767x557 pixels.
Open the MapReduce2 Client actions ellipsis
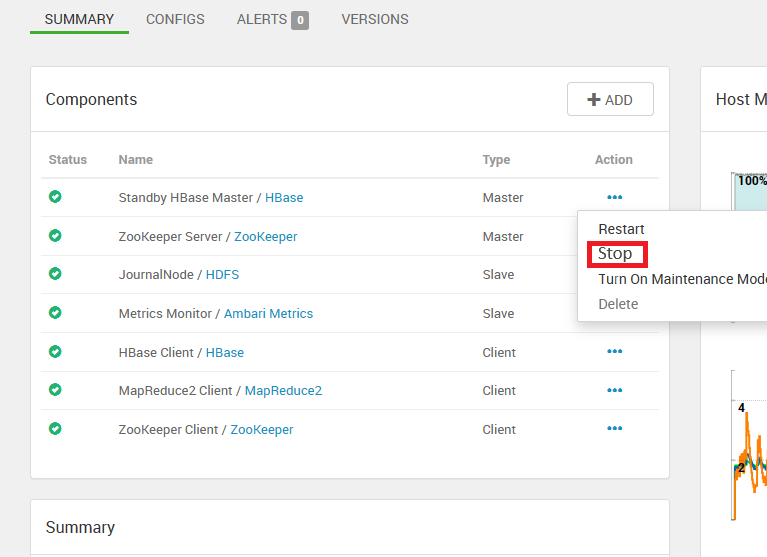coord(614,390)
